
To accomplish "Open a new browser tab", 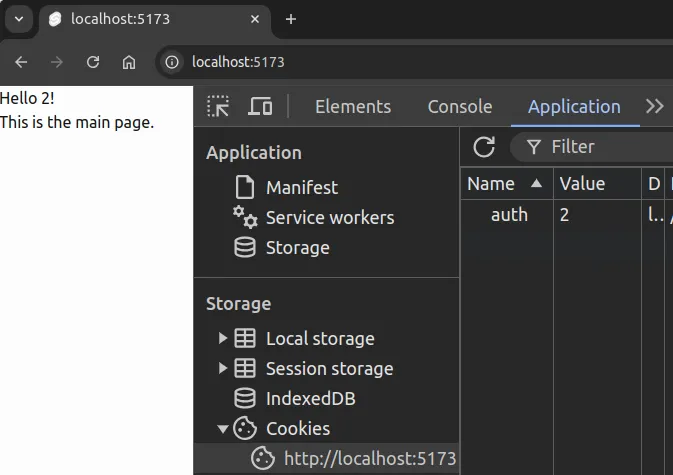I will coord(291,19).
